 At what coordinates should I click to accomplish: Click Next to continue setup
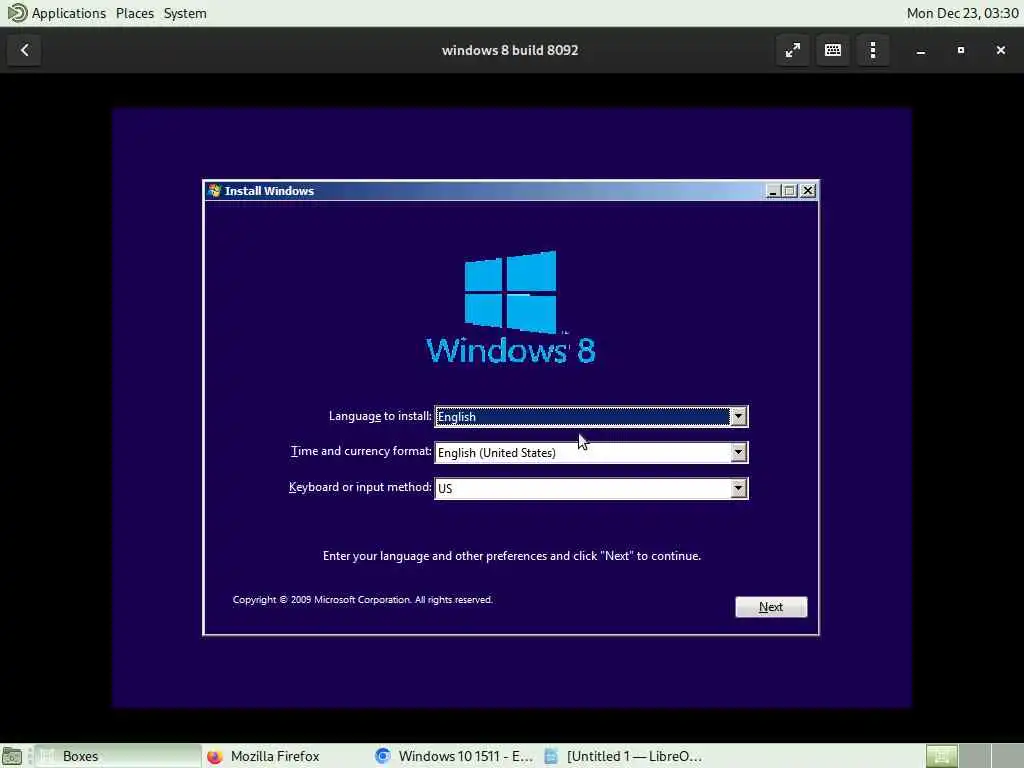pos(771,607)
